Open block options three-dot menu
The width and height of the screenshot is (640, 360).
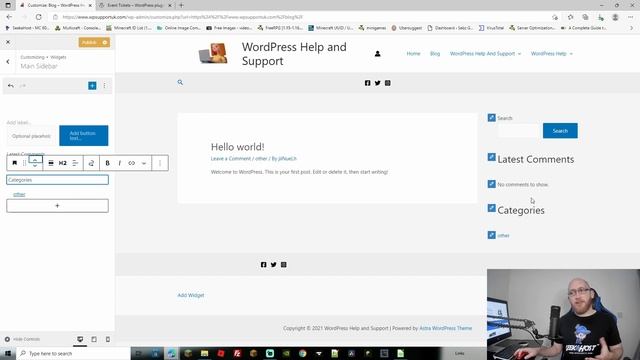click(160, 163)
